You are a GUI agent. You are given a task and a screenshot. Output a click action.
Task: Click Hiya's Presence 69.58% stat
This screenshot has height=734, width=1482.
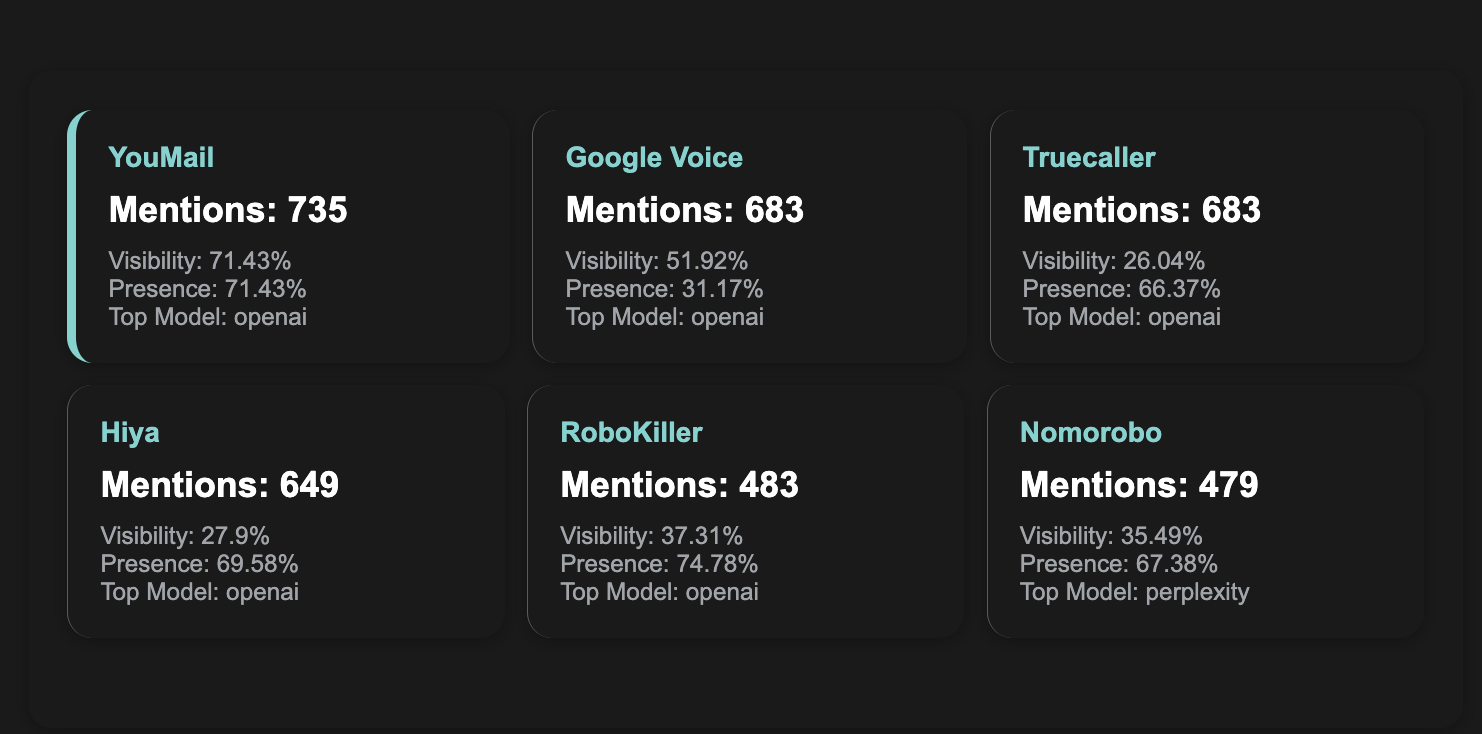pyautogui.click(x=200, y=564)
